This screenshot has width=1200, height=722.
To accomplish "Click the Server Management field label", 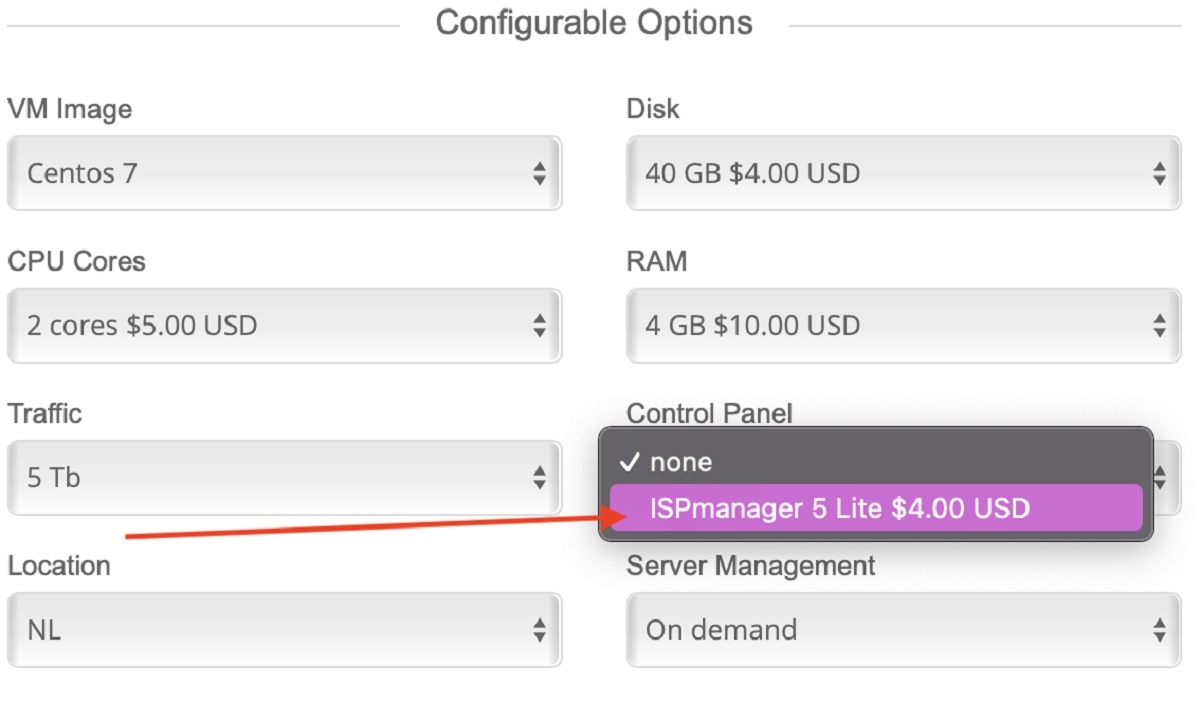I will (x=750, y=566).
